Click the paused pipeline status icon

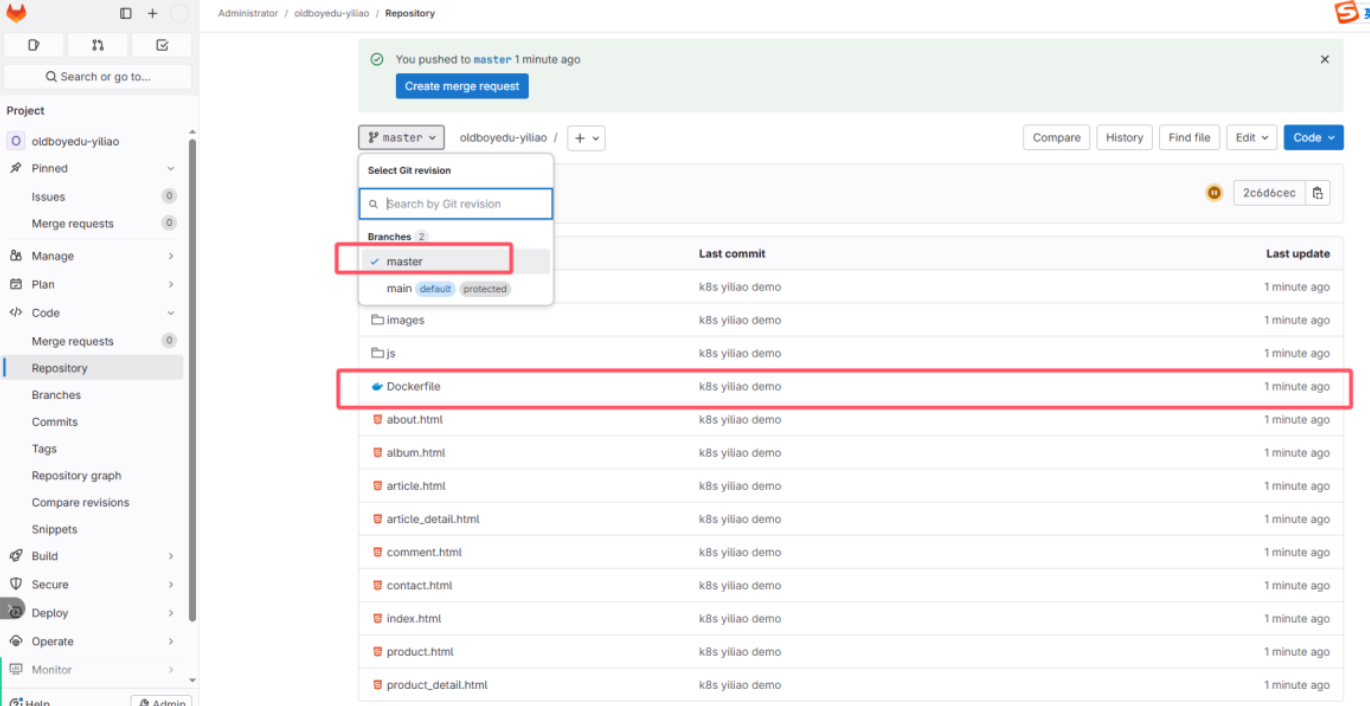1214,193
